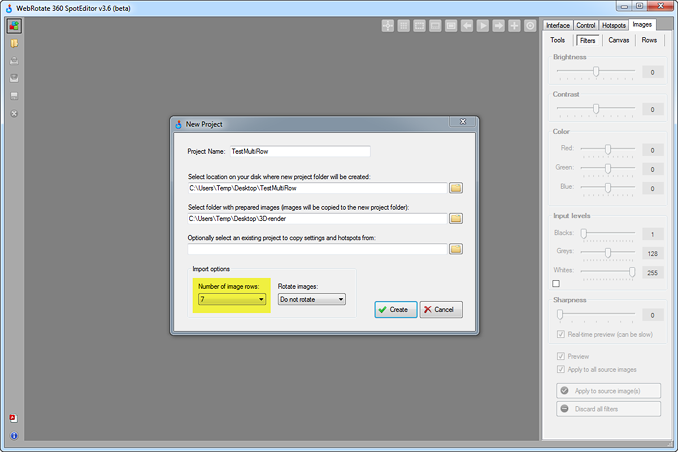This screenshot has height=452, width=678.
Task: Select the Interface tab
Action: point(558,24)
